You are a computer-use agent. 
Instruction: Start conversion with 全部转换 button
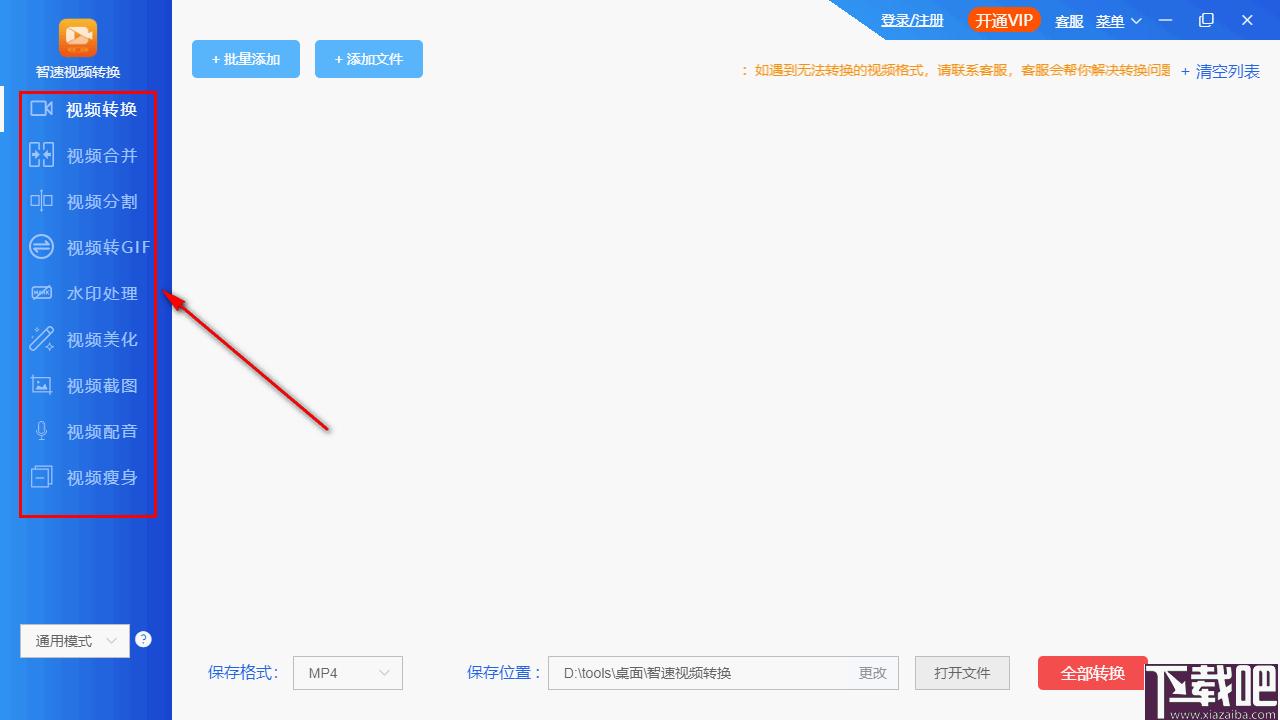1093,673
